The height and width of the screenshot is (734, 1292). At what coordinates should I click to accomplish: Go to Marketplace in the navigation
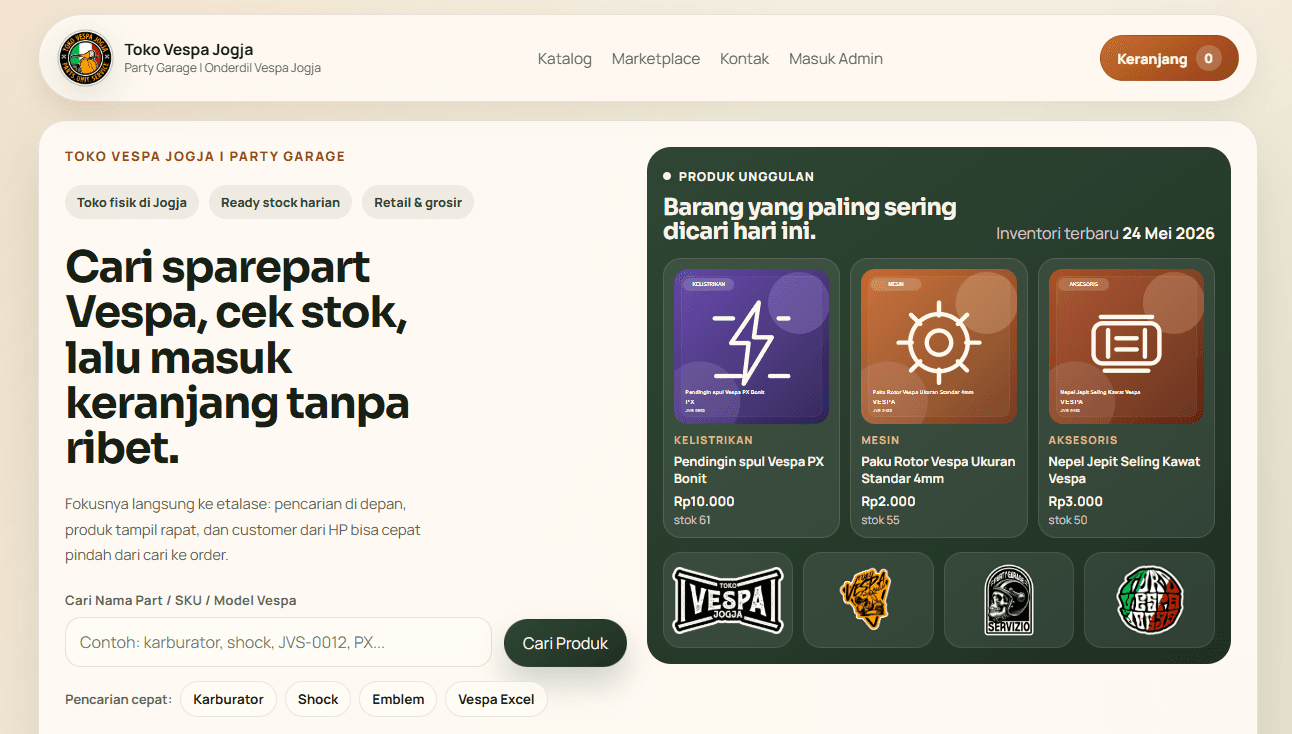pyautogui.click(x=656, y=59)
